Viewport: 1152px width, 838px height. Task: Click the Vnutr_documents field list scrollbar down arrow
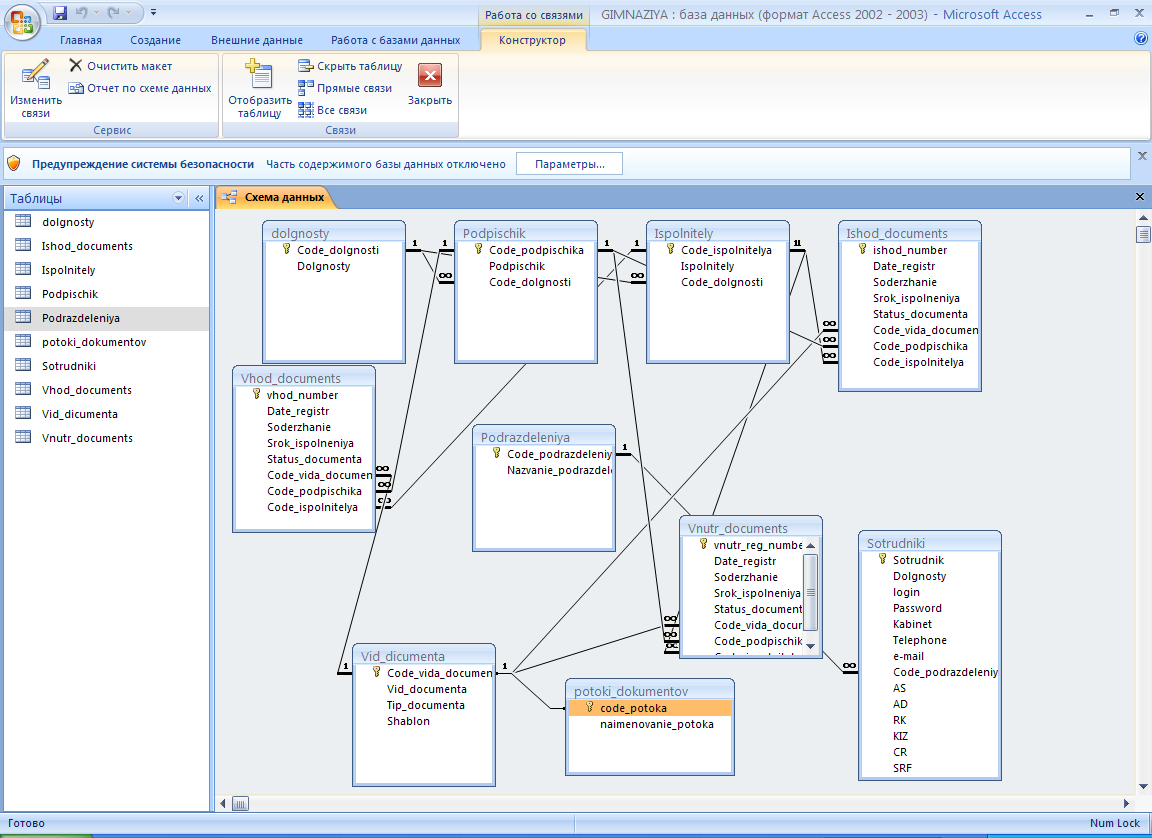pyautogui.click(x=810, y=646)
